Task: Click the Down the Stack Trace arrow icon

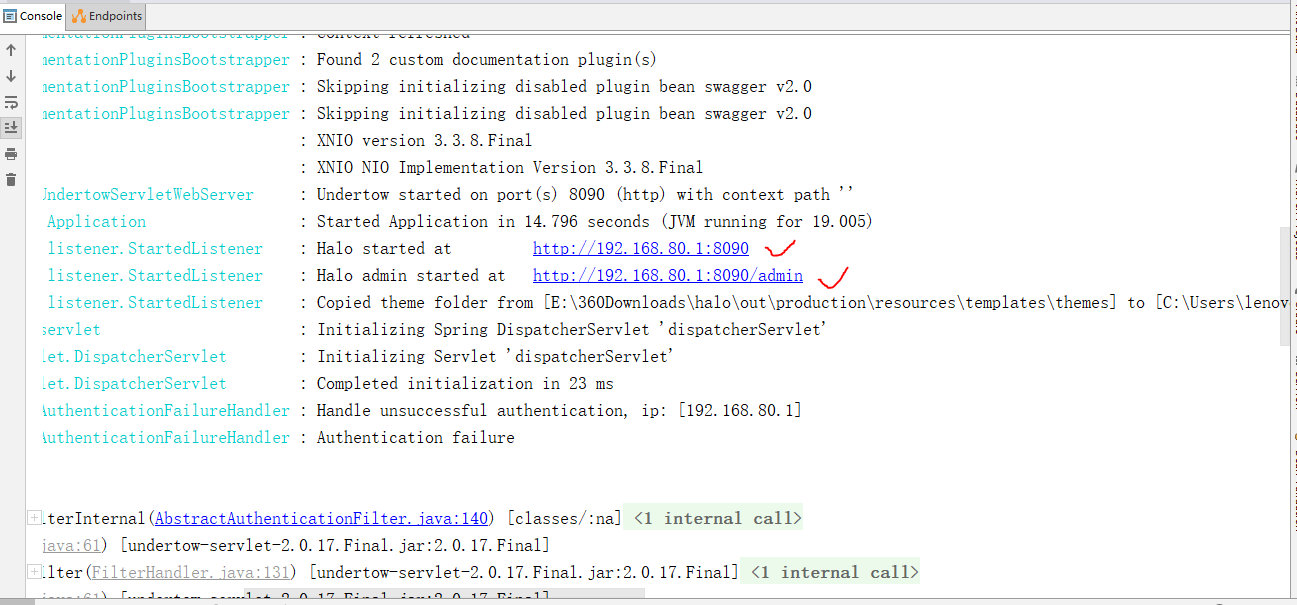Action: pos(10,76)
